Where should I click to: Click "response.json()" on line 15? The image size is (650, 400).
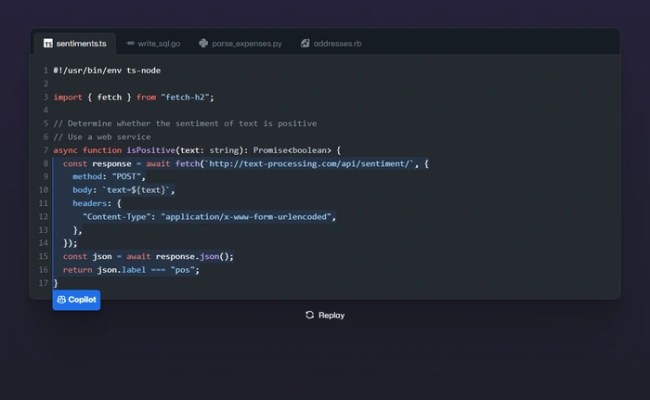[x=194, y=257]
